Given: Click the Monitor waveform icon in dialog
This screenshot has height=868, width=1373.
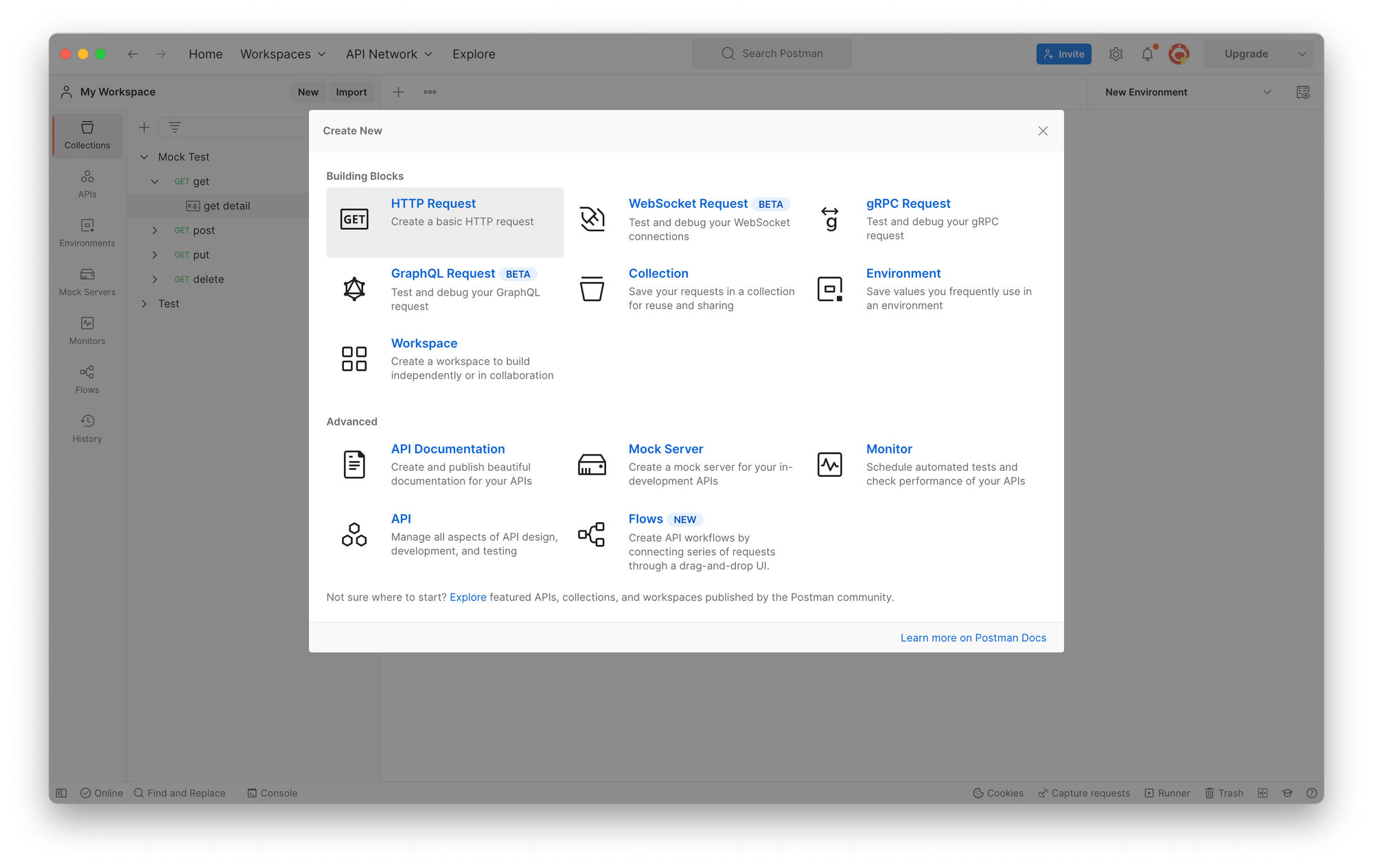Looking at the screenshot, I should coord(829,465).
